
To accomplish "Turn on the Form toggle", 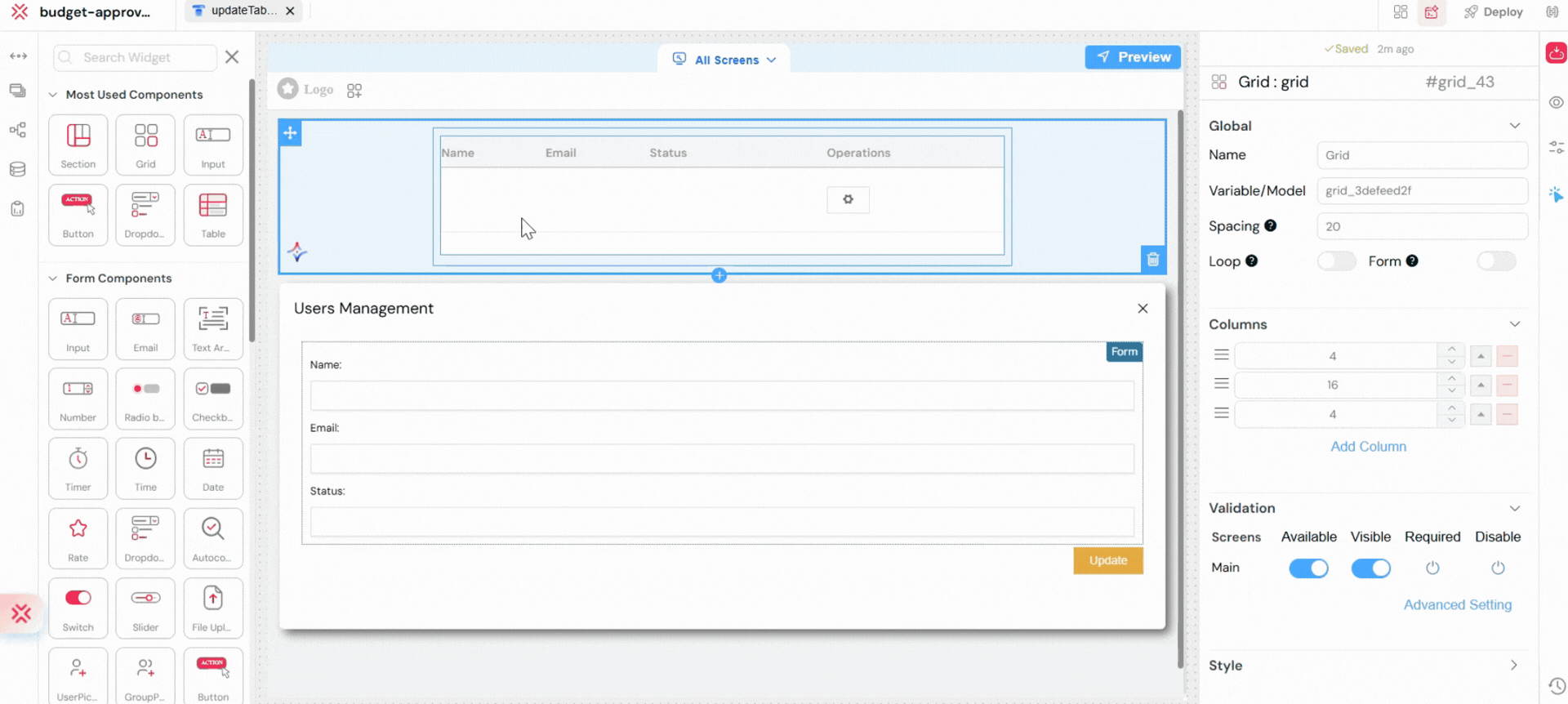I will (x=1495, y=261).
